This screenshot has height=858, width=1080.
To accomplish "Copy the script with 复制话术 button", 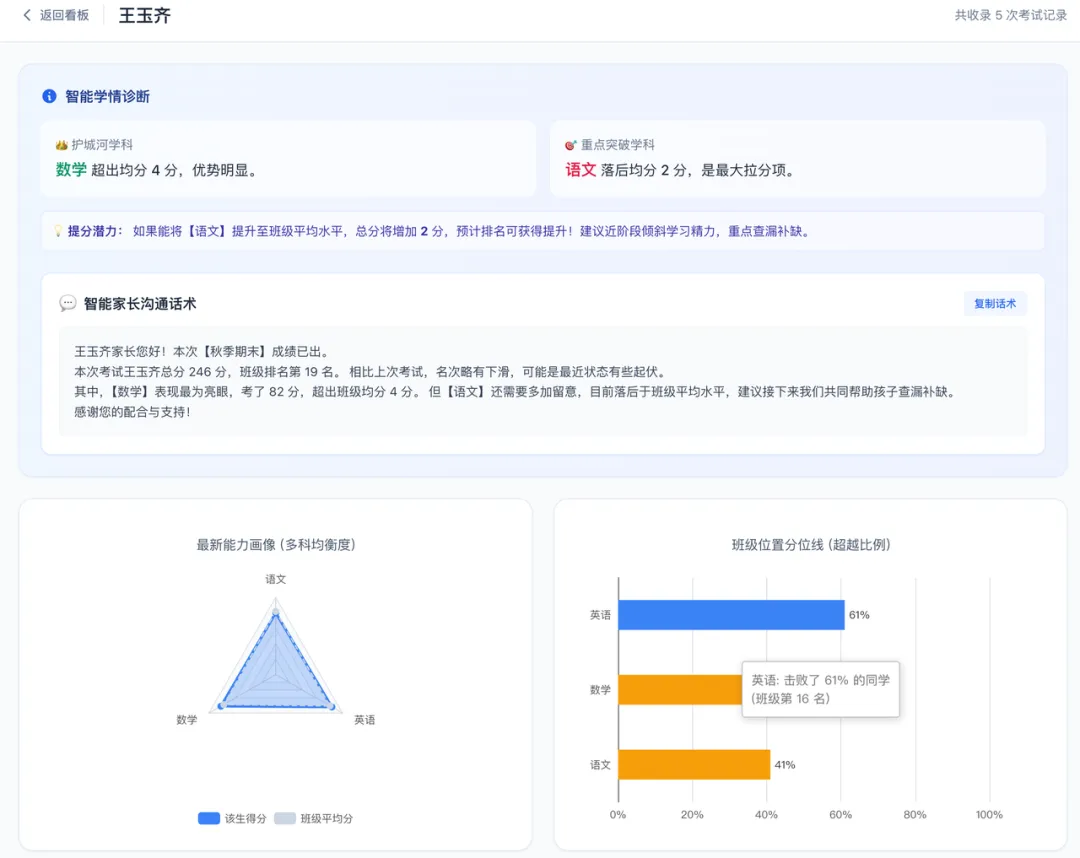I will coord(995,304).
